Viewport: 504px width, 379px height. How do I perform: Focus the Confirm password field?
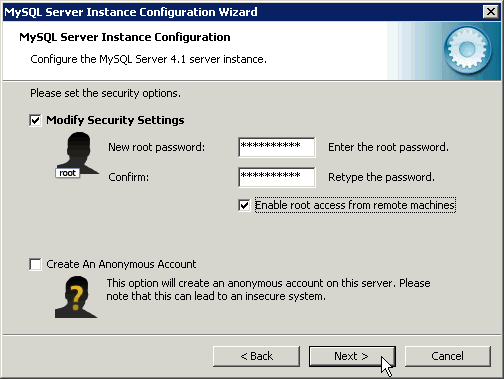[276, 177]
